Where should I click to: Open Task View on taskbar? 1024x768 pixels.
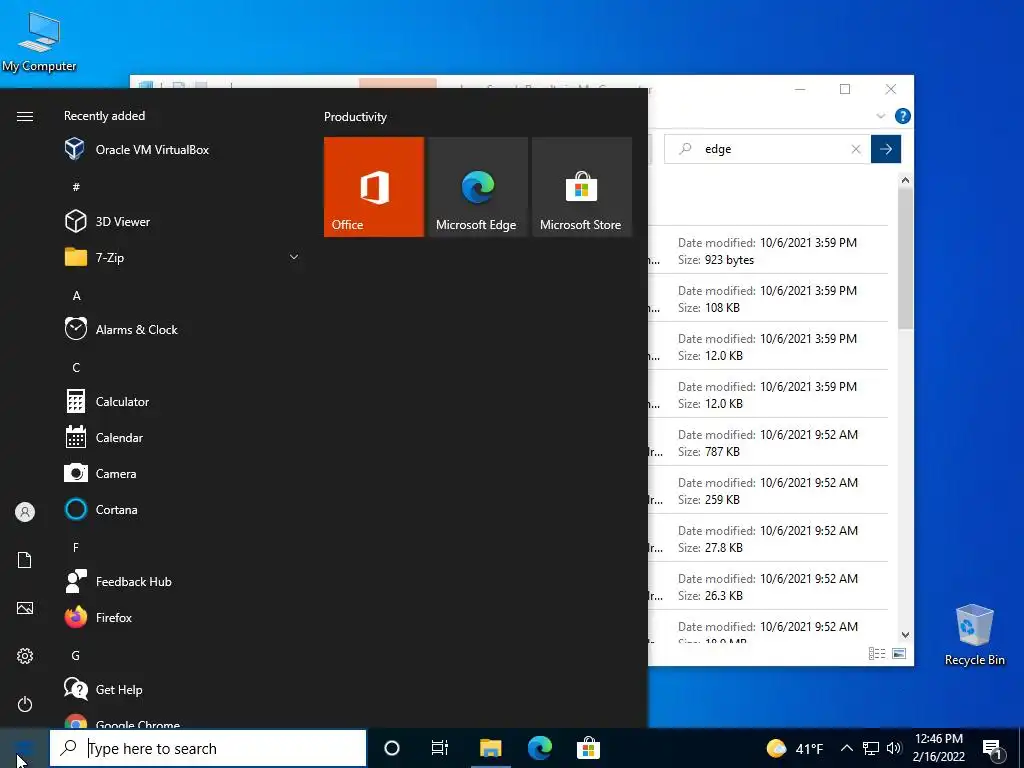click(x=440, y=748)
